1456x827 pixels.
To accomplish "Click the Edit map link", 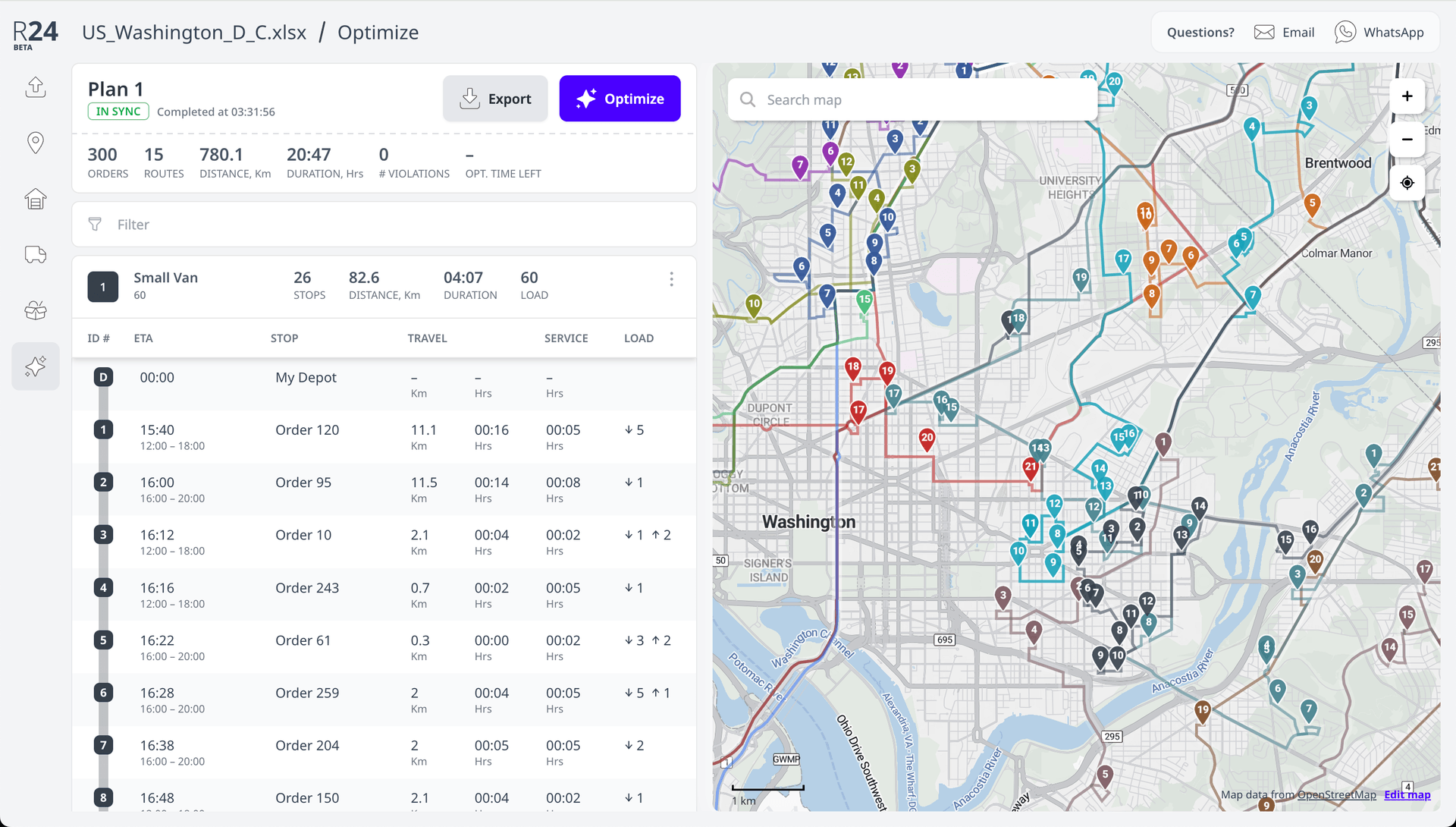I will (1407, 794).
